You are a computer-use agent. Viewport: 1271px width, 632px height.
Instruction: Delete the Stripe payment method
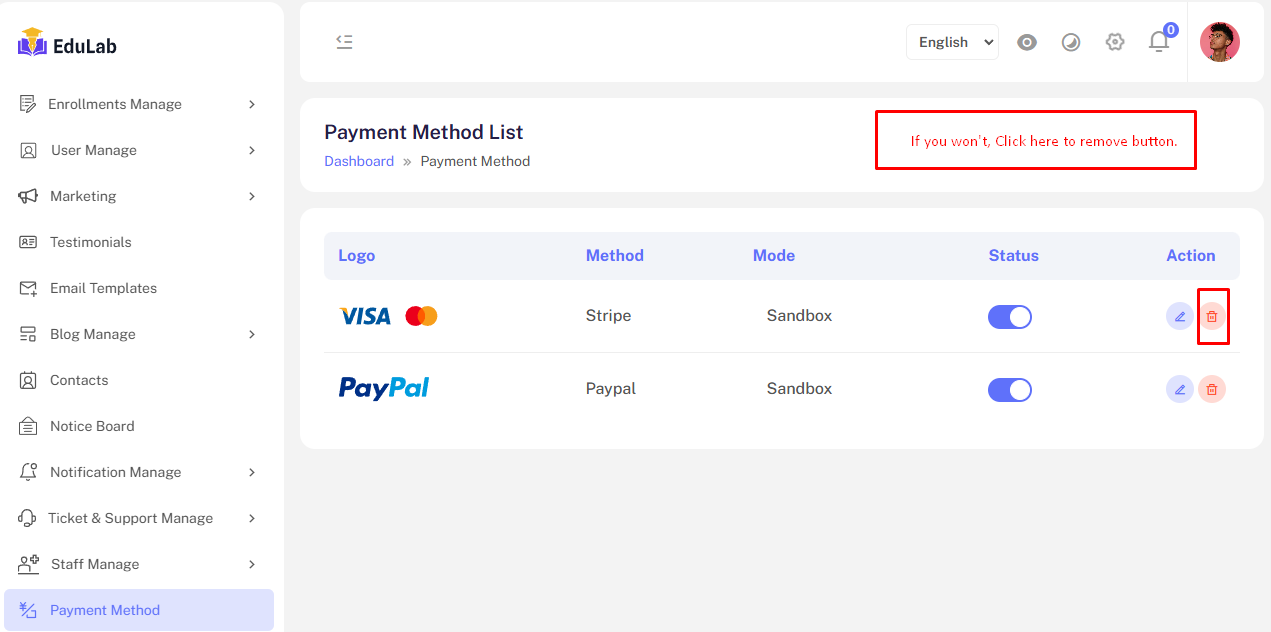click(x=1212, y=316)
